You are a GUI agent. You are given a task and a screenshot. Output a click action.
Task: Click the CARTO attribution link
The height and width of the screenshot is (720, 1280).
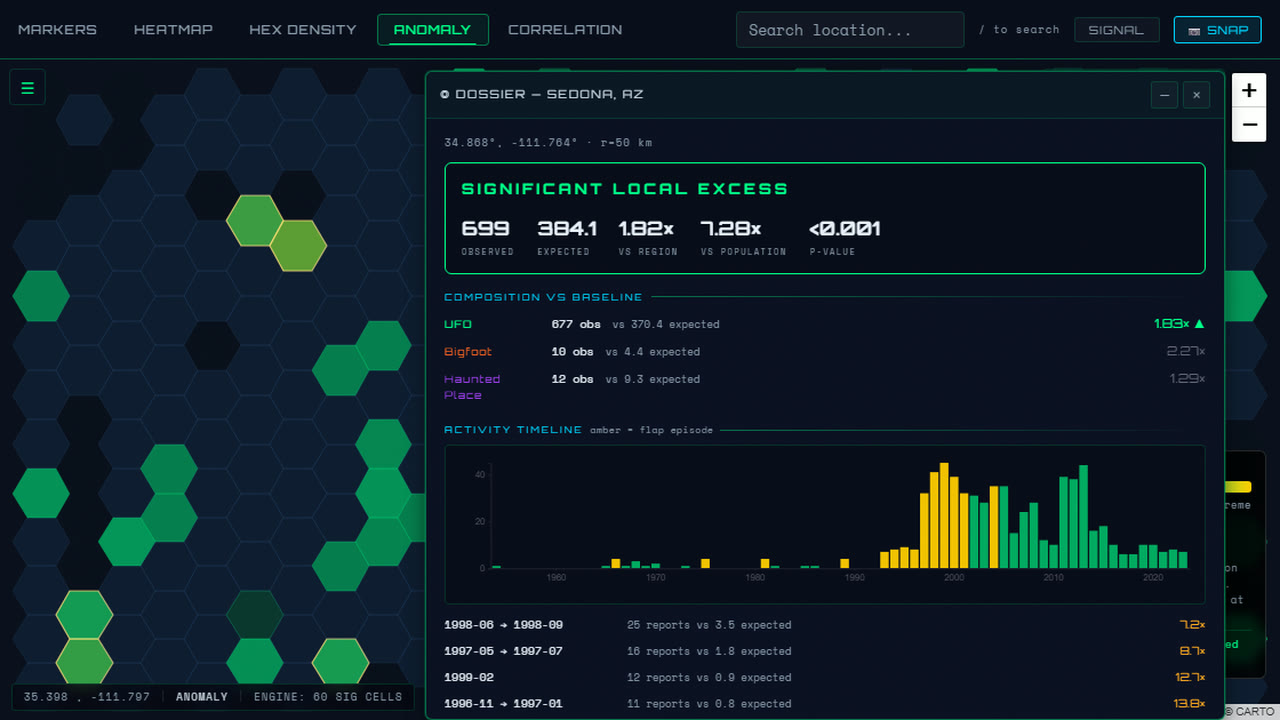click(1254, 711)
